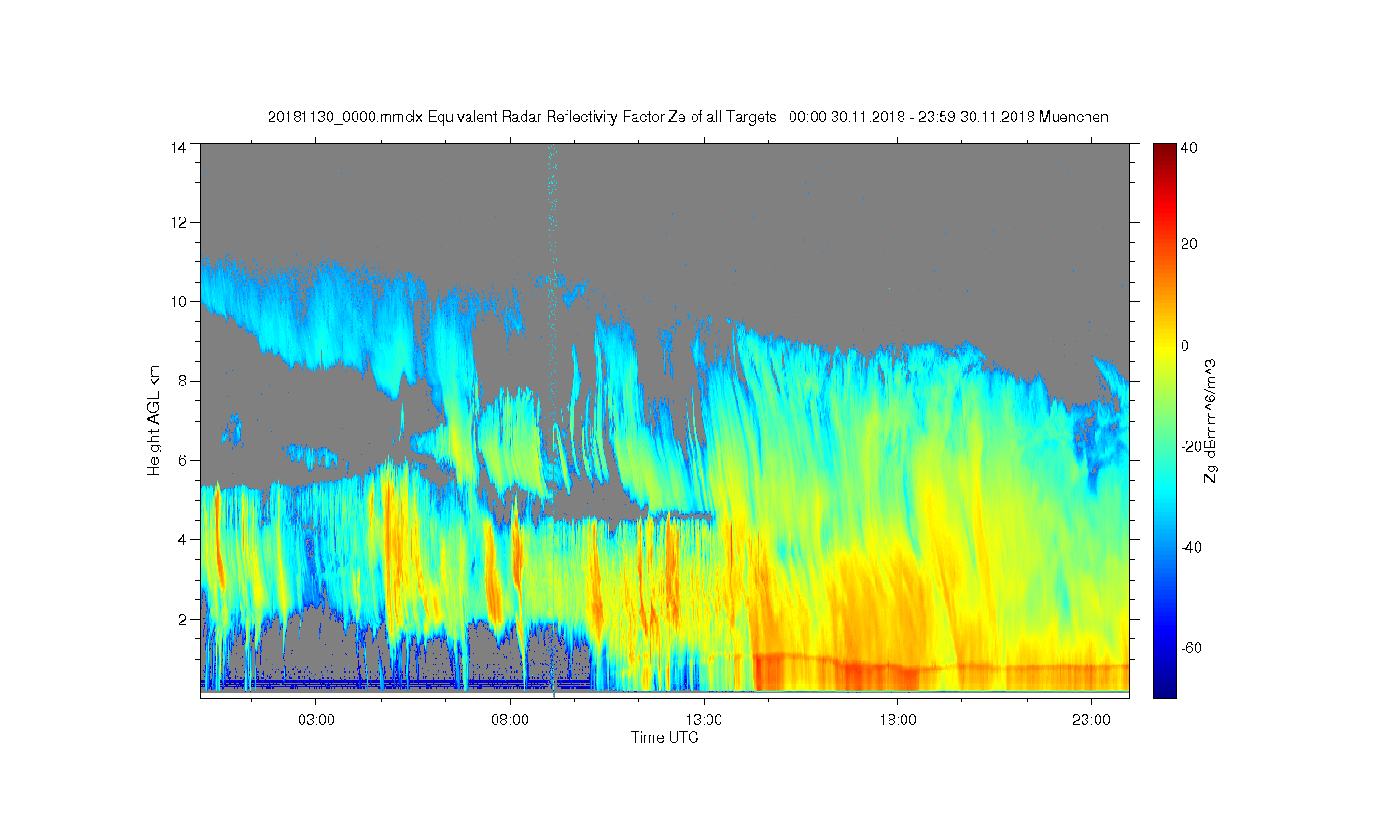Click the 'Zg dBmm^6/m^3' colorbar label
The height and width of the screenshot is (840, 1400).
1211,420
